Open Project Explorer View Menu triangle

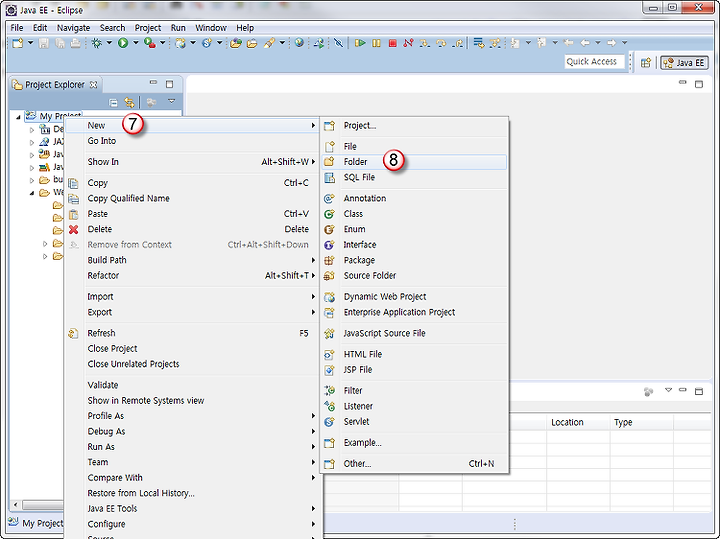coord(171,101)
